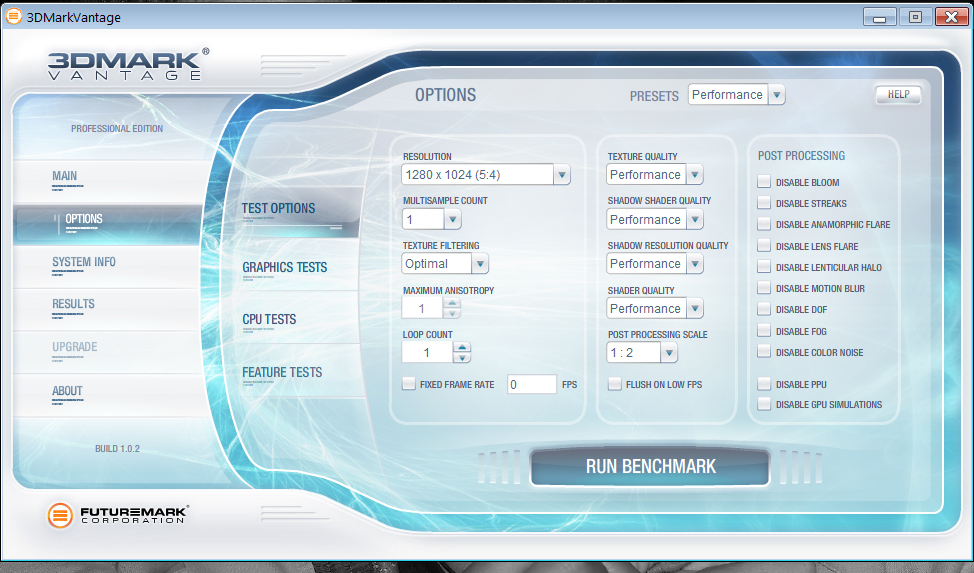Click the Fixed Frame Rate FPS field
This screenshot has width=974, height=573.
(532, 384)
